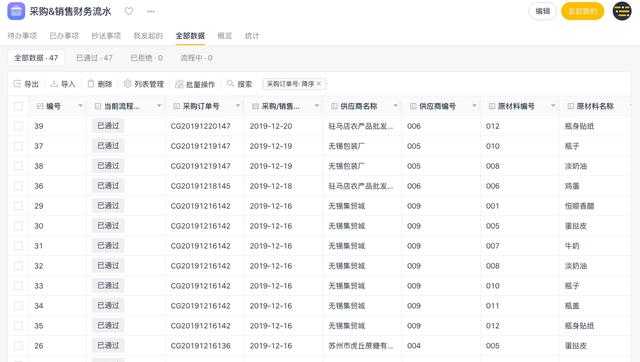Click the purple app logo icon
Image resolution: width=640 pixels, height=362 pixels.
click(16, 11)
